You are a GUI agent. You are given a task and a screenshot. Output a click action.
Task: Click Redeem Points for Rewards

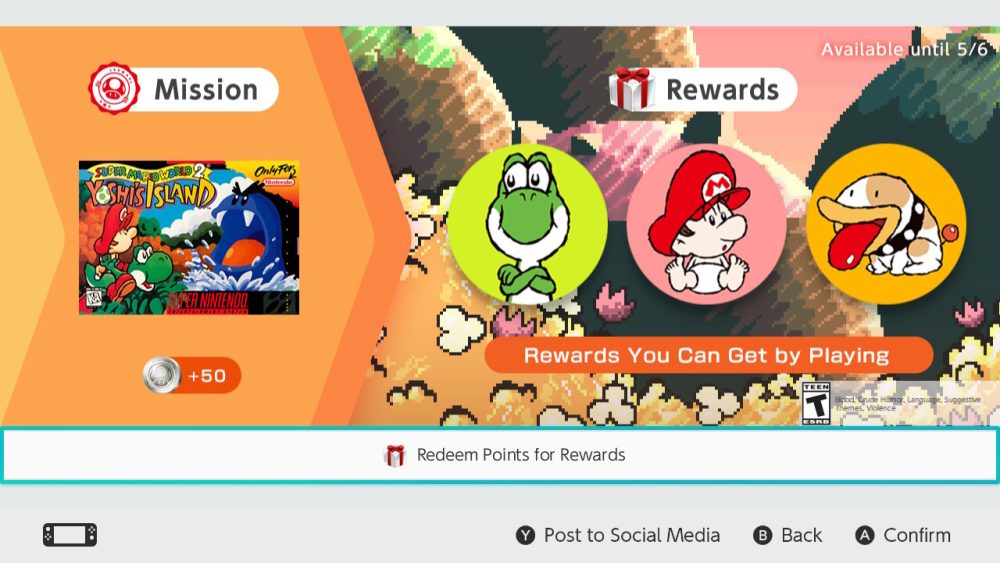pyautogui.click(x=500, y=455)
